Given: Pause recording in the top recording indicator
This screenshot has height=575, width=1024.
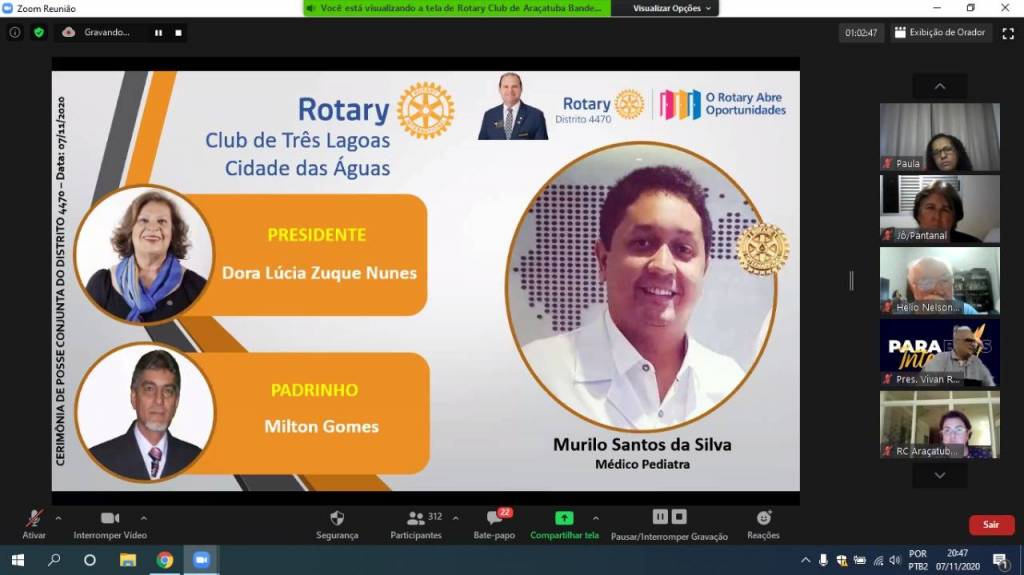Looking at the screenshot, I should [158, 32].
